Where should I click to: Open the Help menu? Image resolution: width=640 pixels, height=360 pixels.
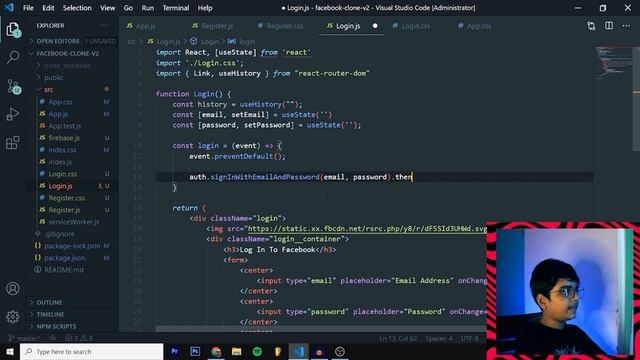click(x=205, y=8)
